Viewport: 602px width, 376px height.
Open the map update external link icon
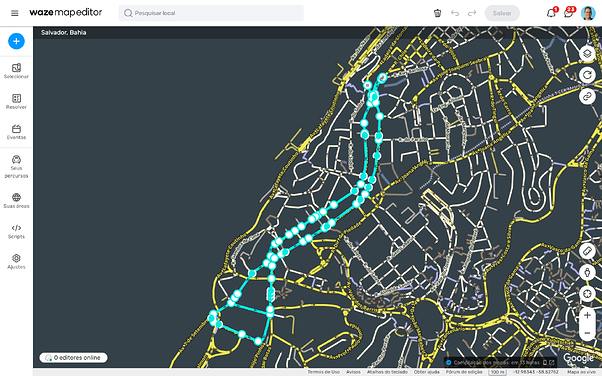[x=552, y=362]
